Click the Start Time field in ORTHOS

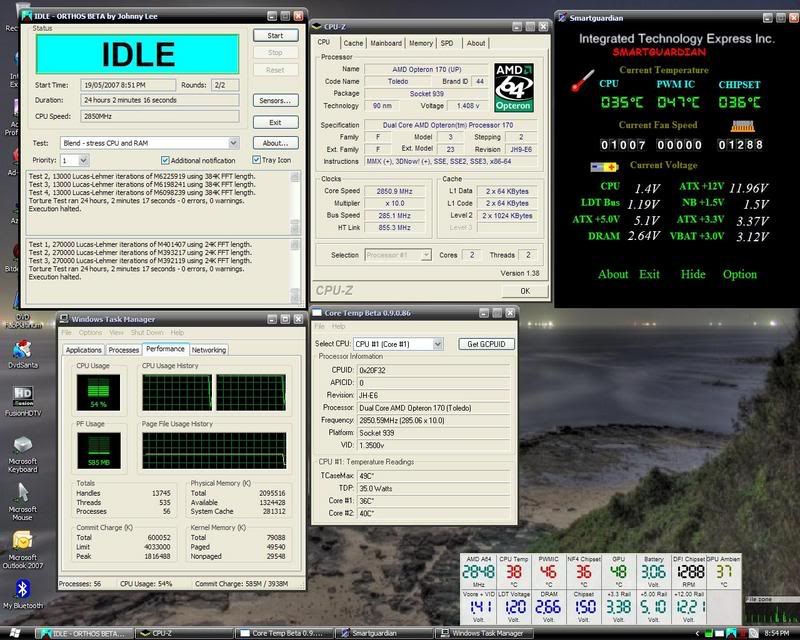coord(128,85)
